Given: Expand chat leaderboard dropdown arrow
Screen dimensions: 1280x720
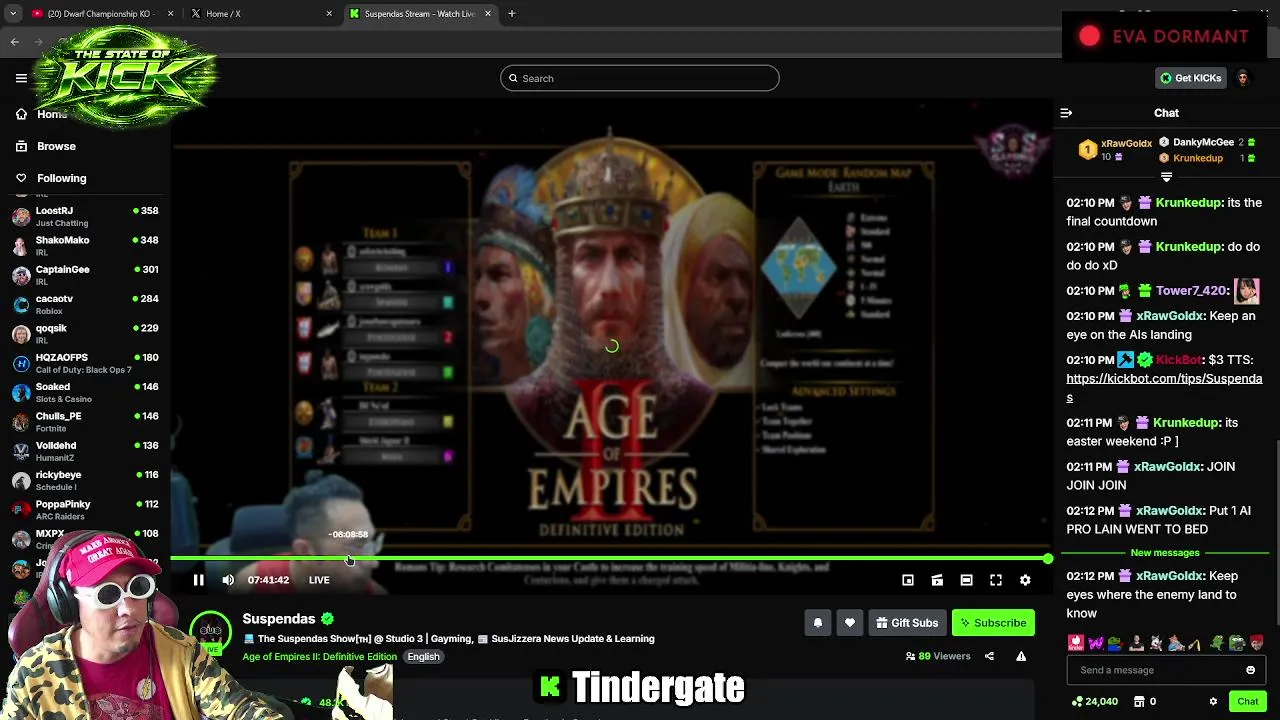Looking at the screenshot, I should point(1166,177).
